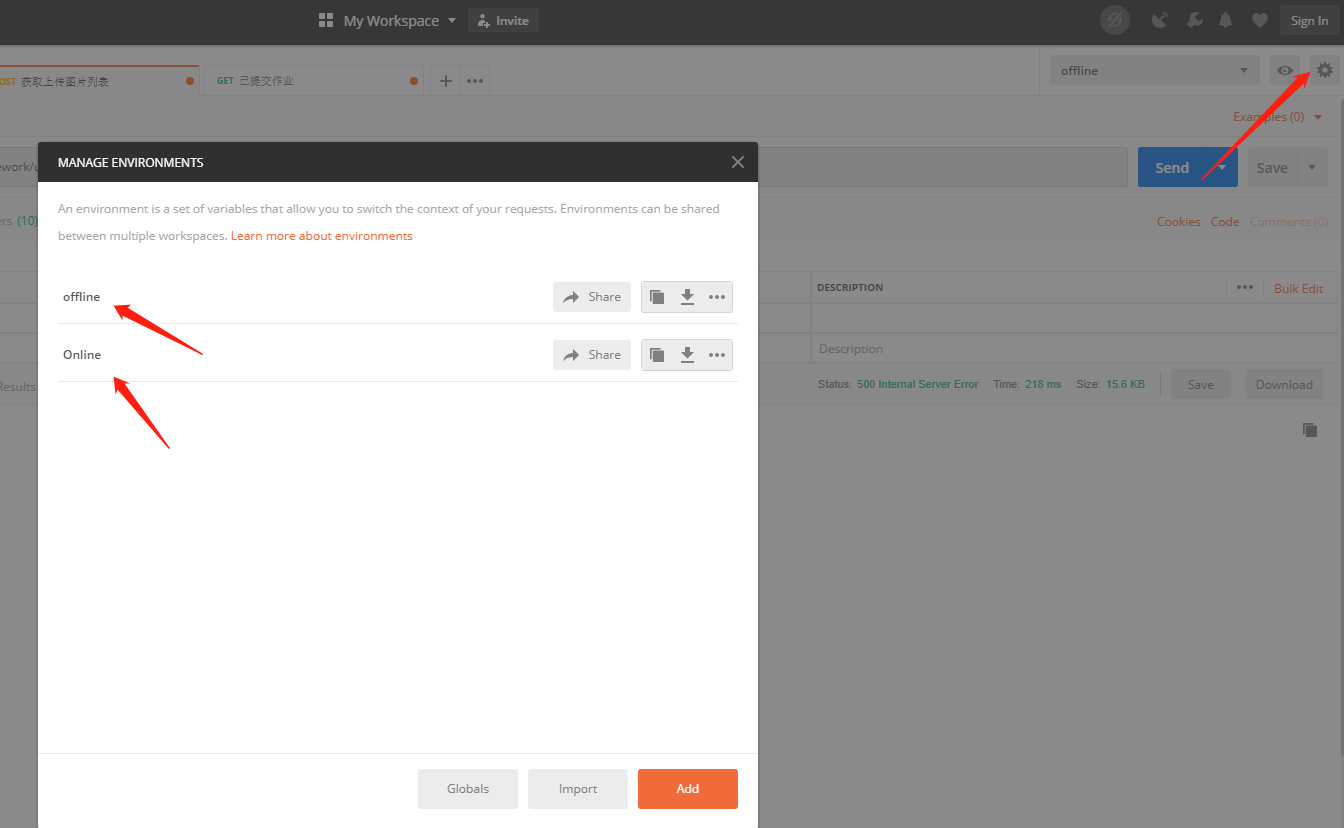The height and width of the screenshot is (828, 1344).
Task: Open Learn more about environments link
Action: (x=321, y=236)
